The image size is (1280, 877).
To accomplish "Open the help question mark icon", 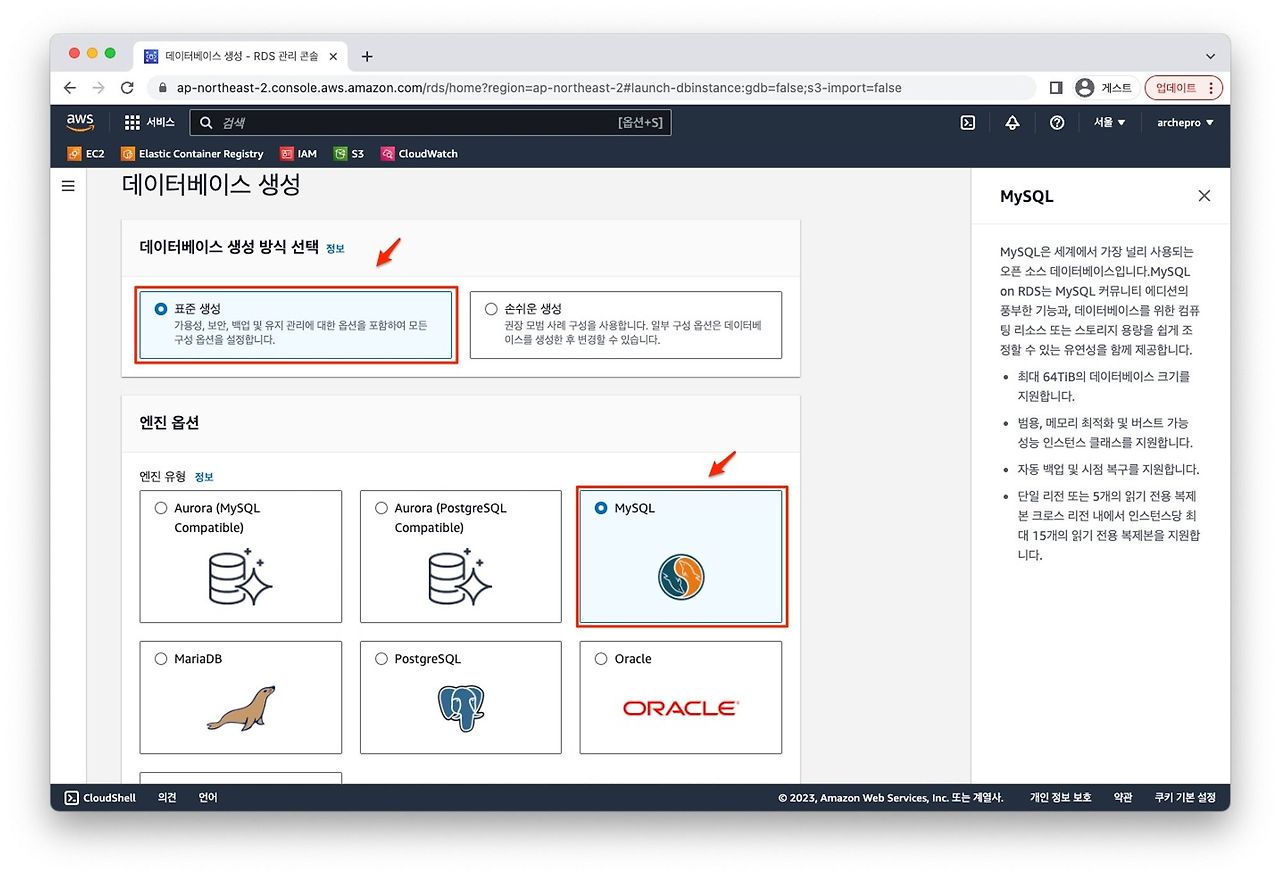I will (x=1057, y=122).
